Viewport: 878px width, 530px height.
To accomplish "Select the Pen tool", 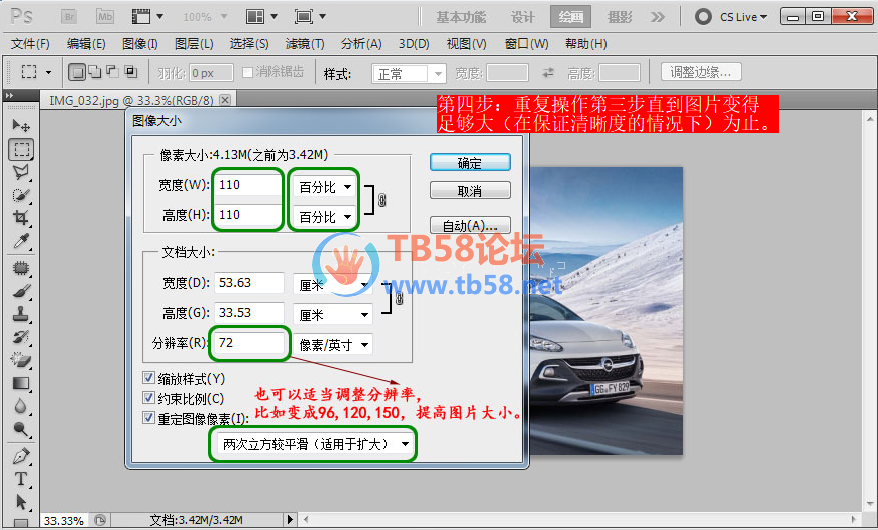I will (x=21, y=456).
